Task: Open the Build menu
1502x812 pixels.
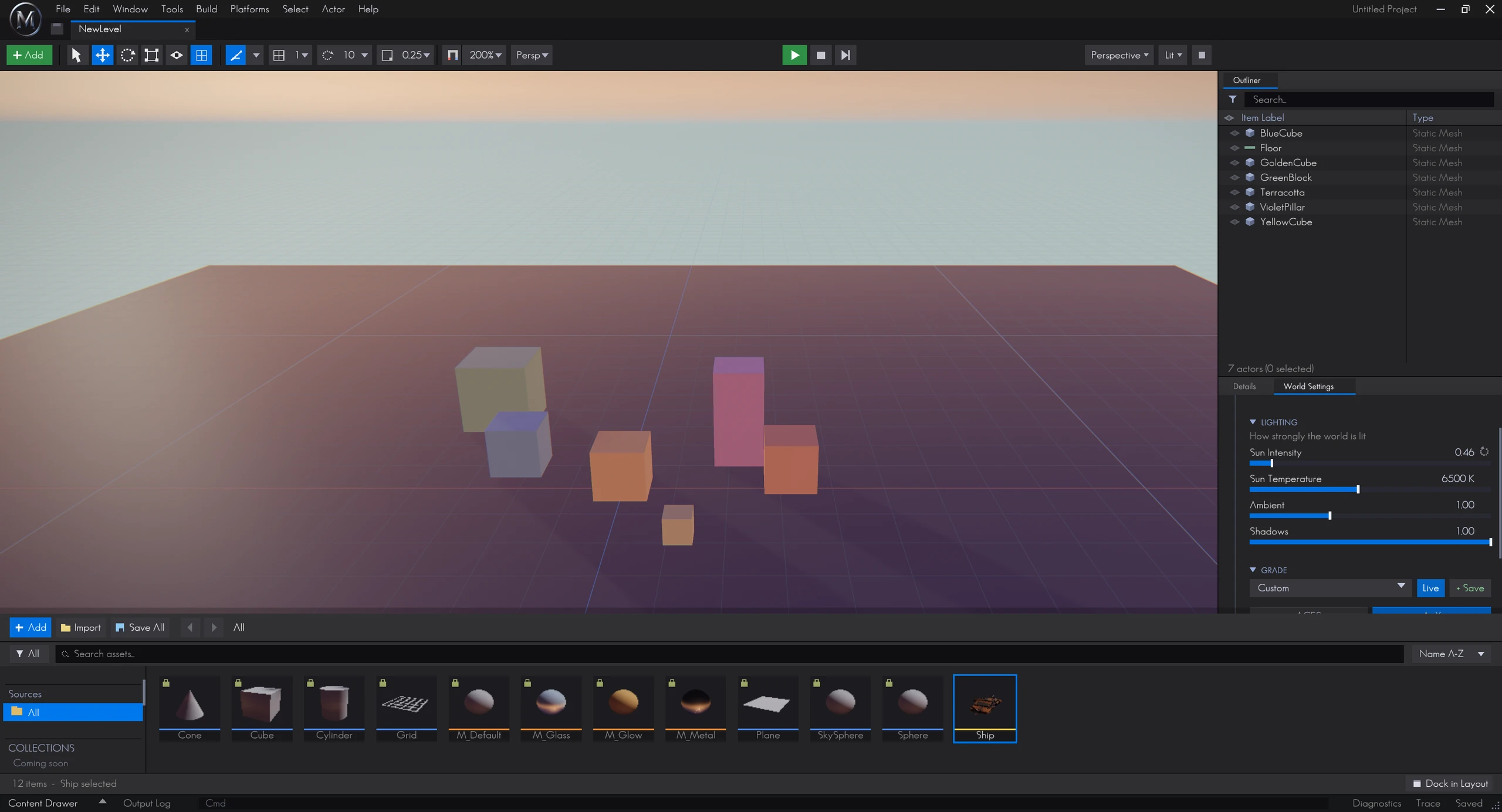Action: point(207,9)
